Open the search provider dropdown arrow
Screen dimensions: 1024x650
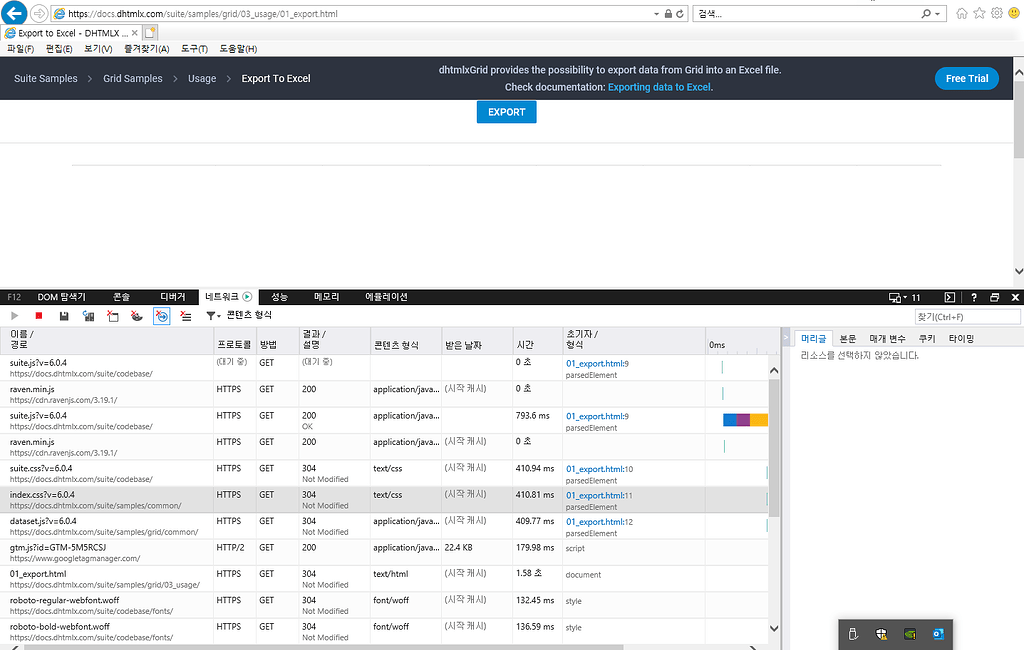pyautogui.click(x=937, y=14)
